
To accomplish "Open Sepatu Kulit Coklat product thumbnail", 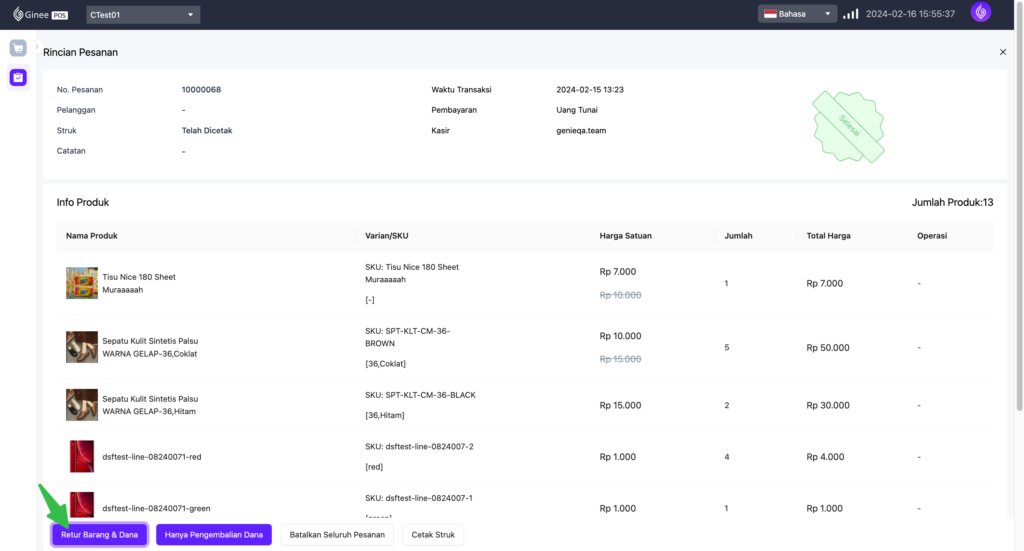I will point(82,347).
